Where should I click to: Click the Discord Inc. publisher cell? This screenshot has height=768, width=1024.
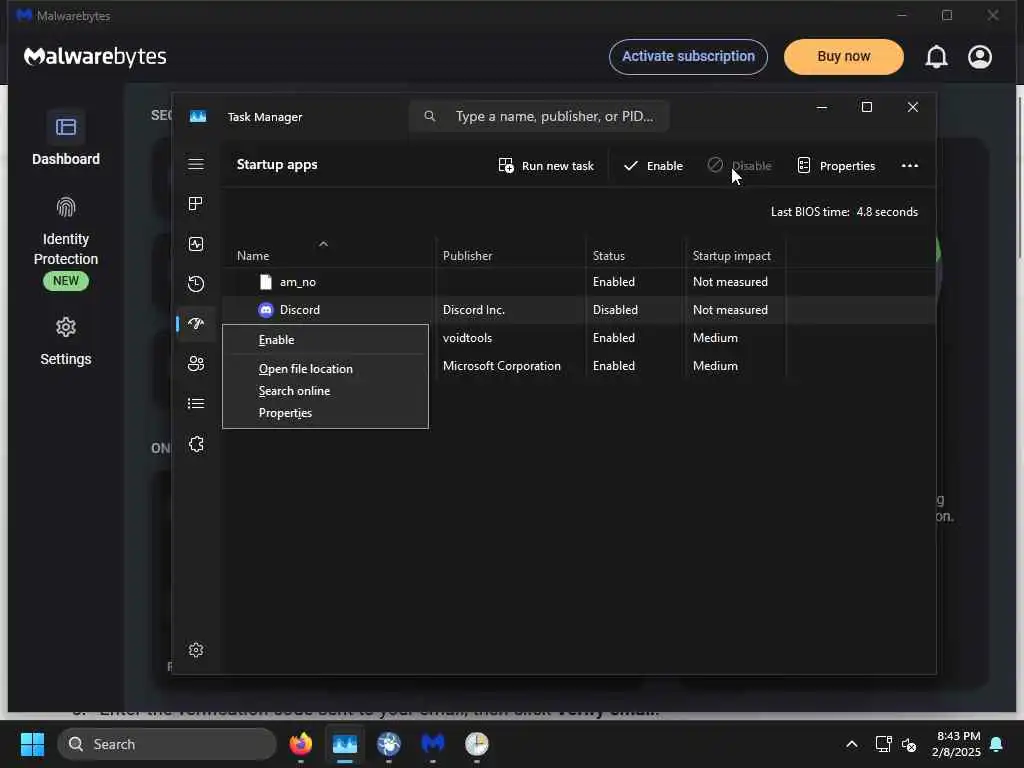(474, 310)
